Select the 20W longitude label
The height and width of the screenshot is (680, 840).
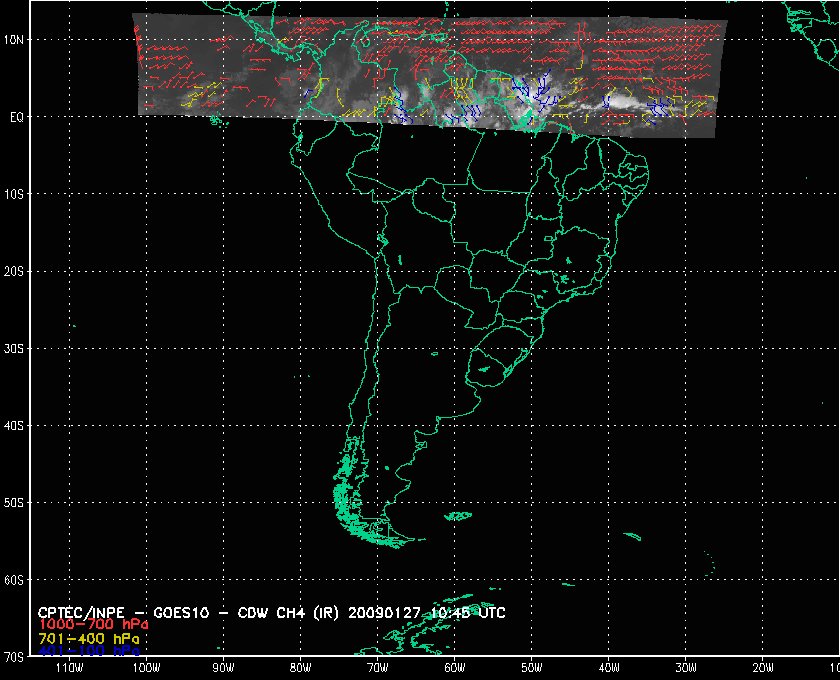coord(762,668)
